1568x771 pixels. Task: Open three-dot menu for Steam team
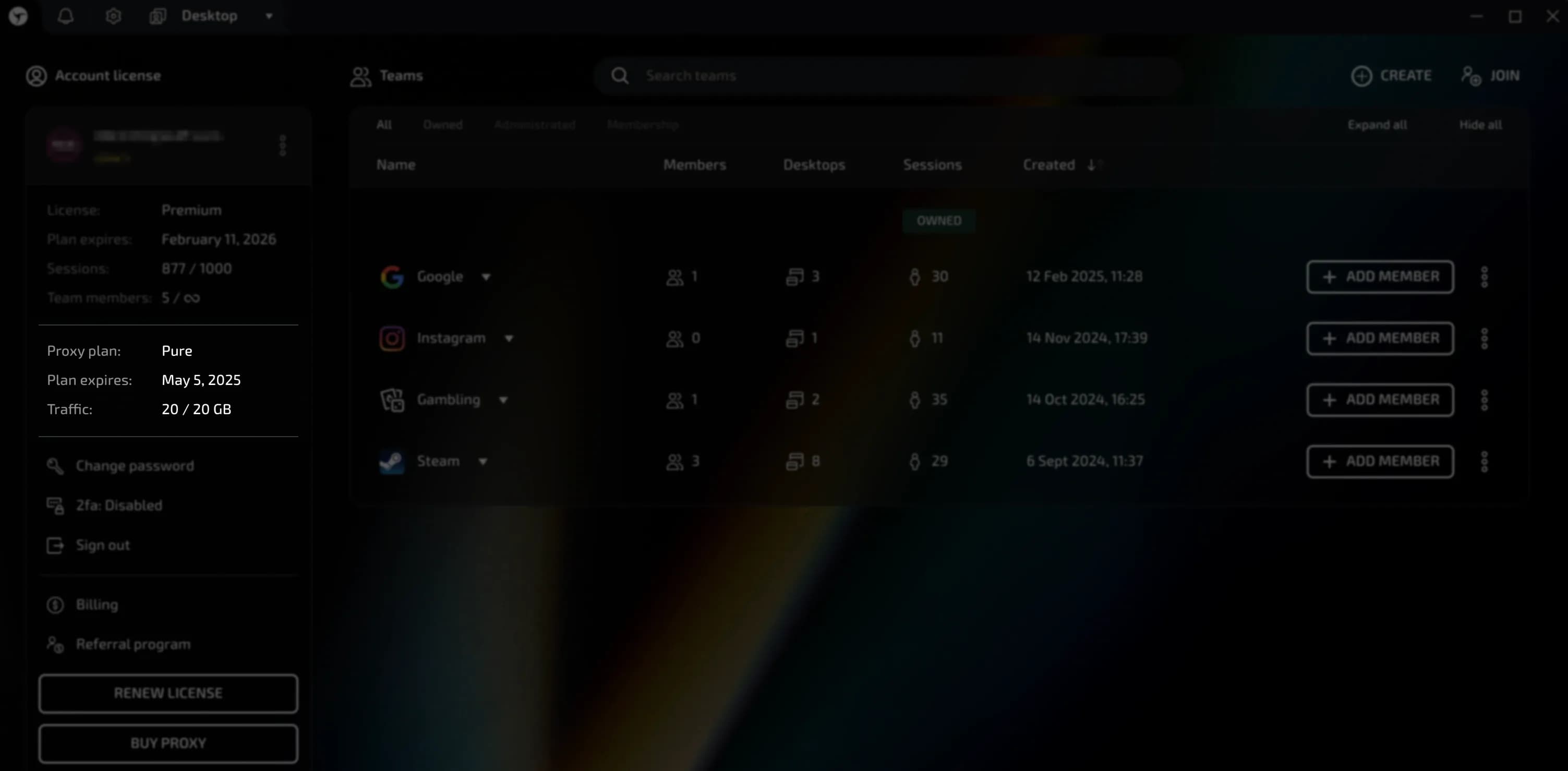pyautogui.click(x=1484, y=461)
